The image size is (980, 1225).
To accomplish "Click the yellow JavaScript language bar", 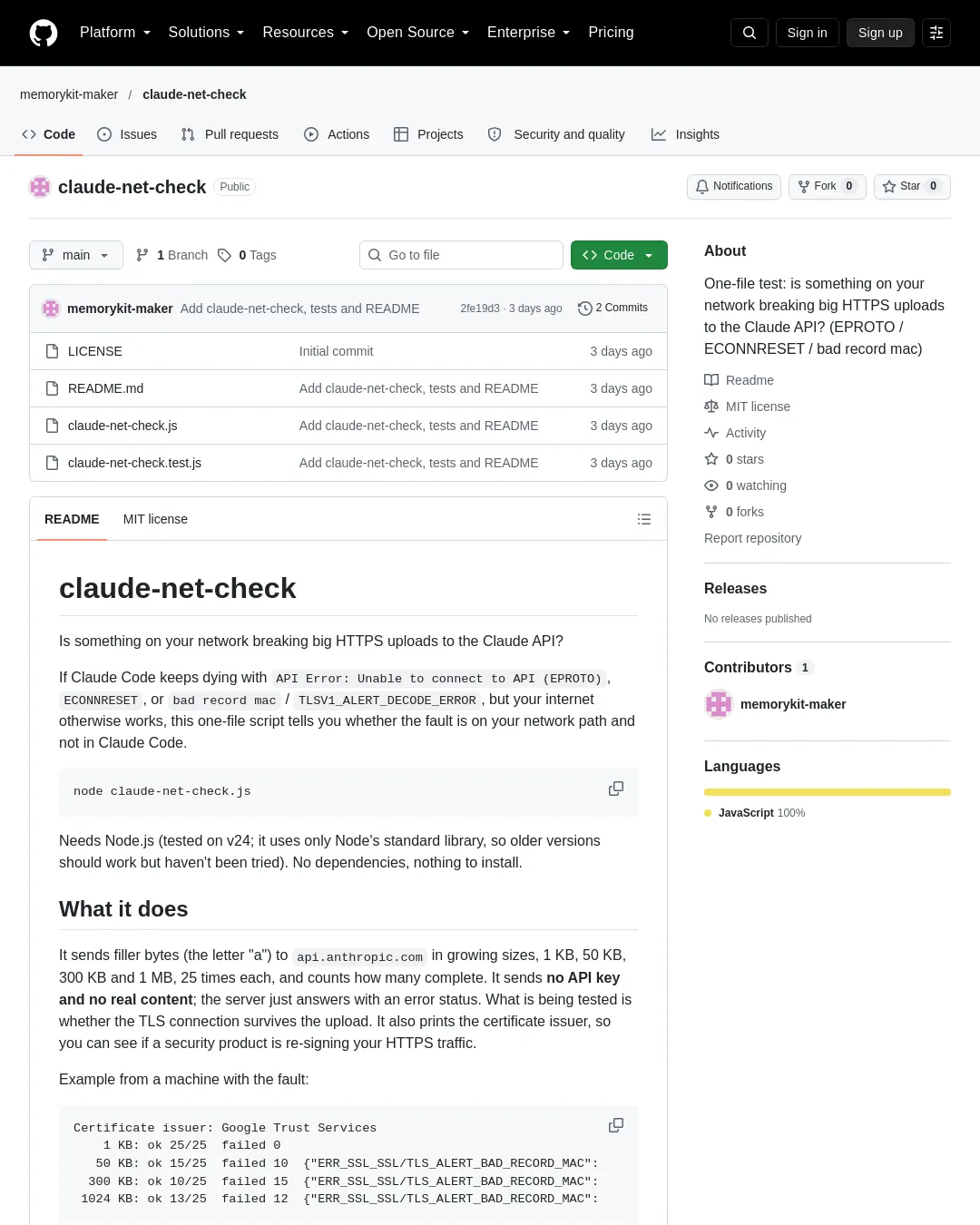I will point(828,792).
